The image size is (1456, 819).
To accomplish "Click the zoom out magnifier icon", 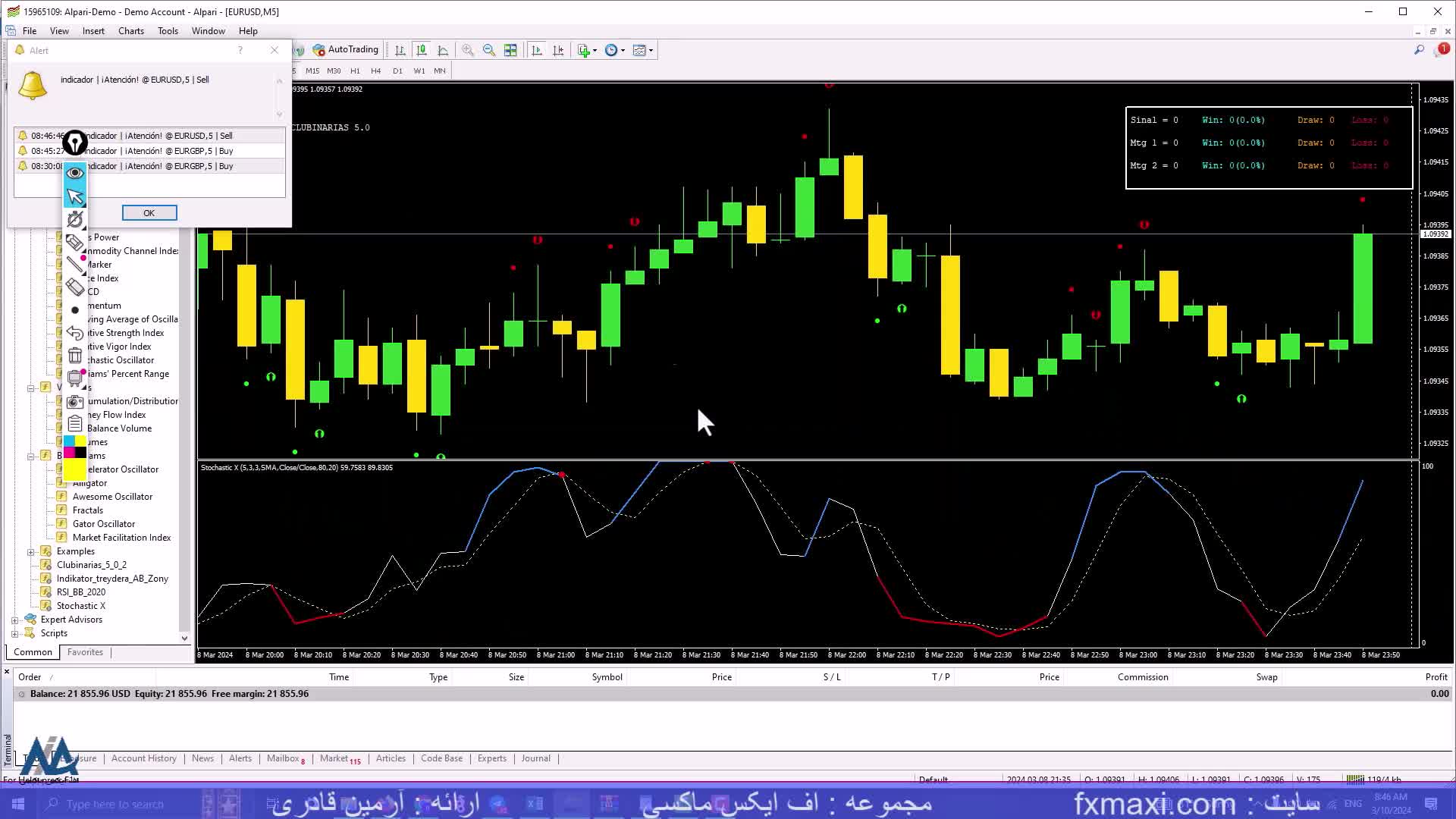I will click(489, 50).
